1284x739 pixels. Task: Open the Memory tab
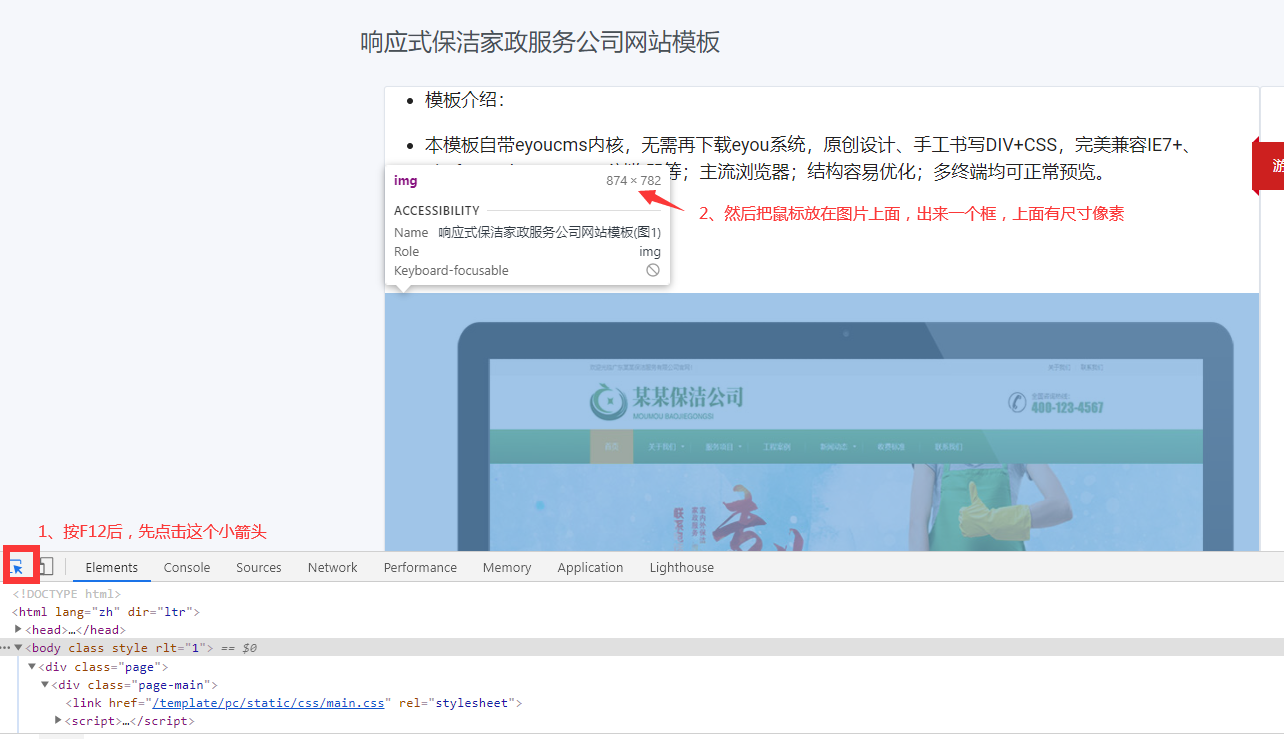507,567
